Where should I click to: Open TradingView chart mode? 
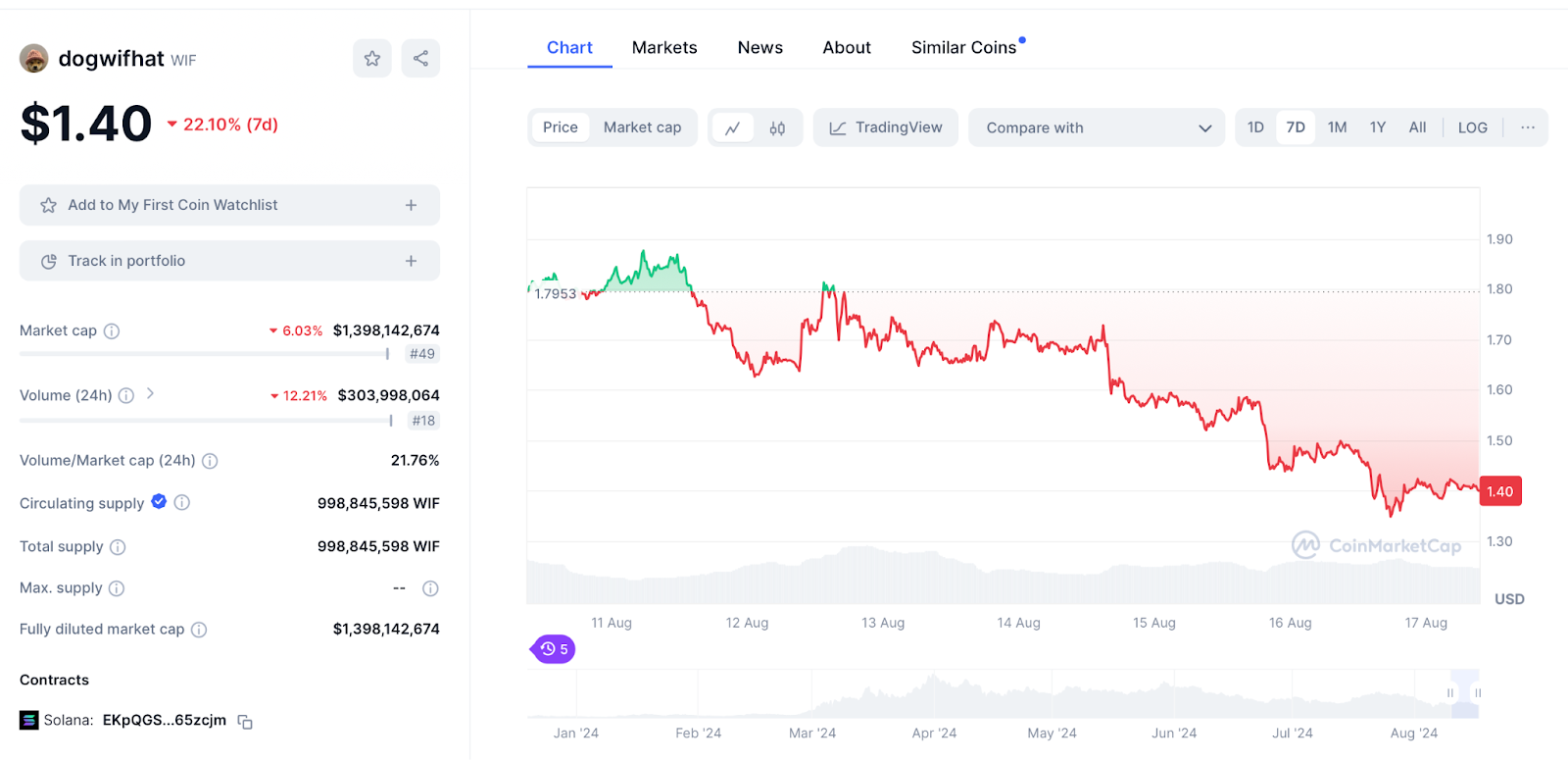click(886, 127)
